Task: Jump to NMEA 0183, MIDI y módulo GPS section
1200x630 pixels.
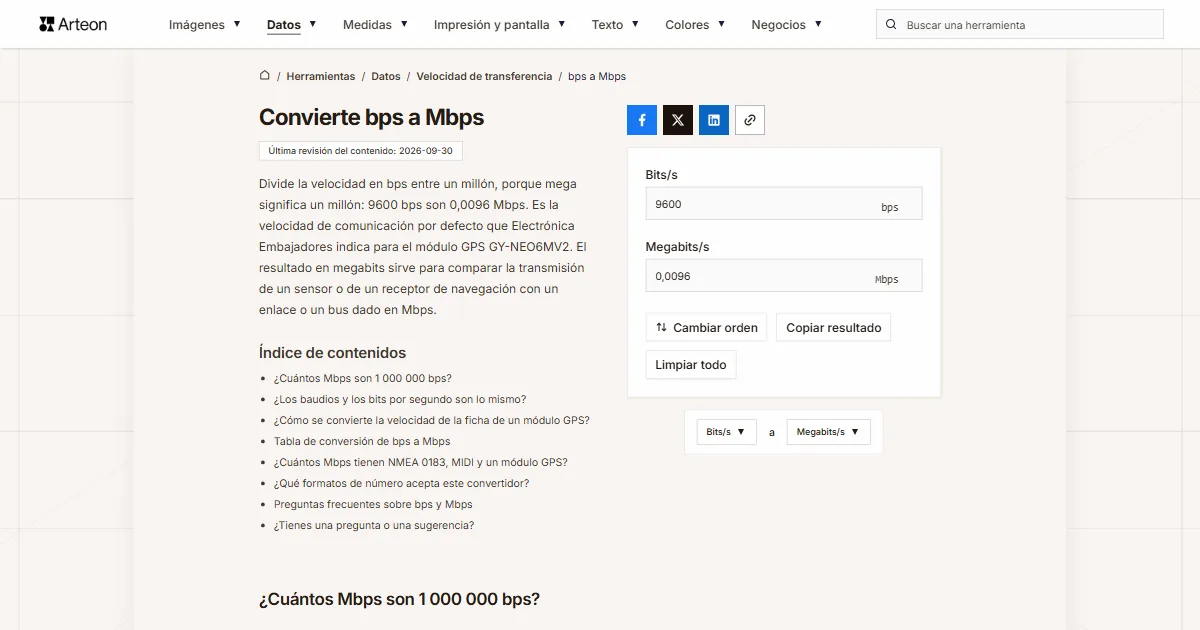Action: [x=421, y=462]
